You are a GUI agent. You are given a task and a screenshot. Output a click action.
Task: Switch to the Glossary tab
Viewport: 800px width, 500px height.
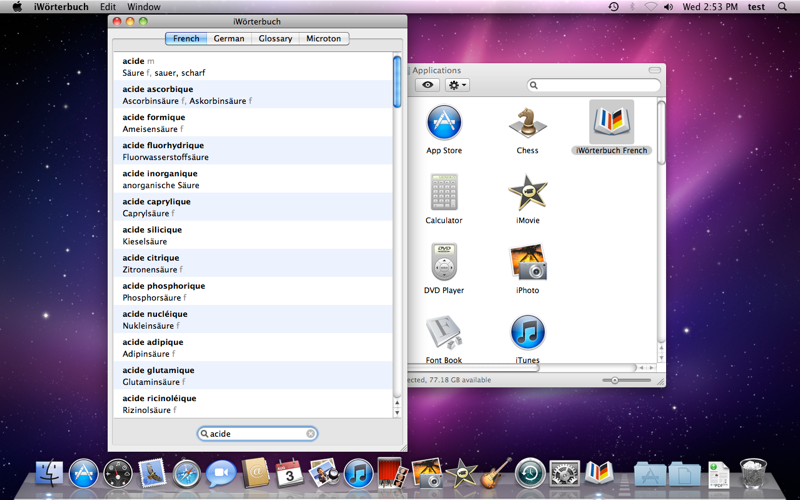(x=275, y=38)
